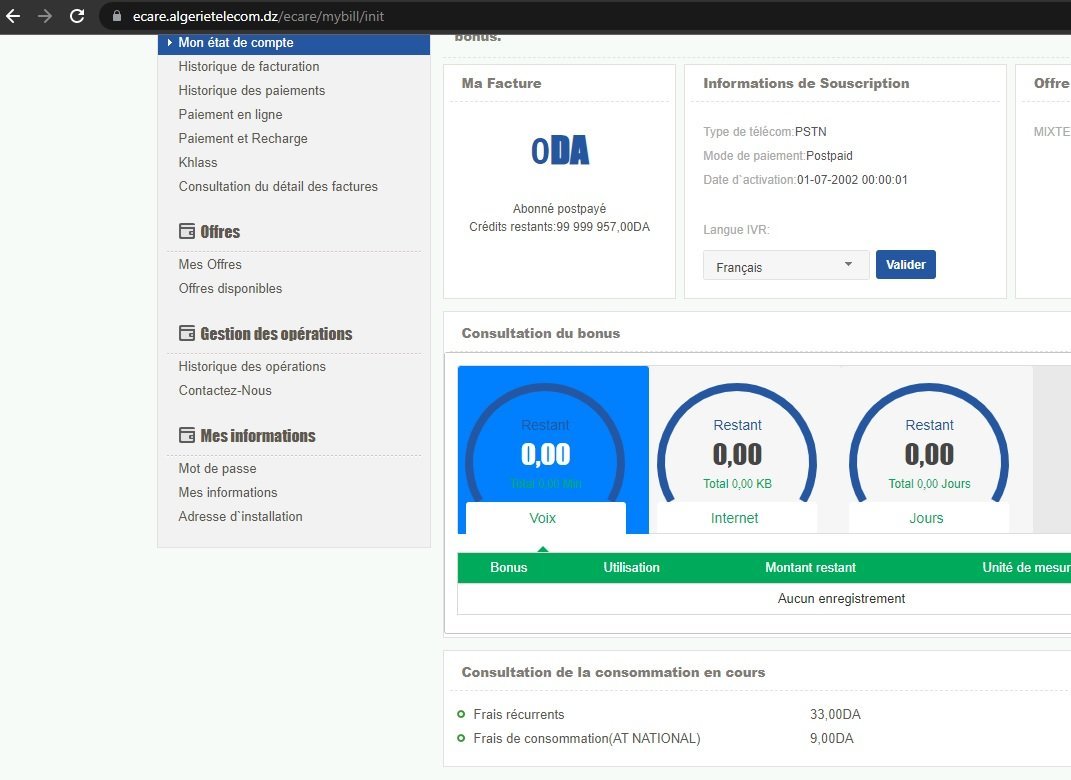This screenshot has height=780, width=1071.
Task: Open Historique de facturation link
Action: (249, 66)
